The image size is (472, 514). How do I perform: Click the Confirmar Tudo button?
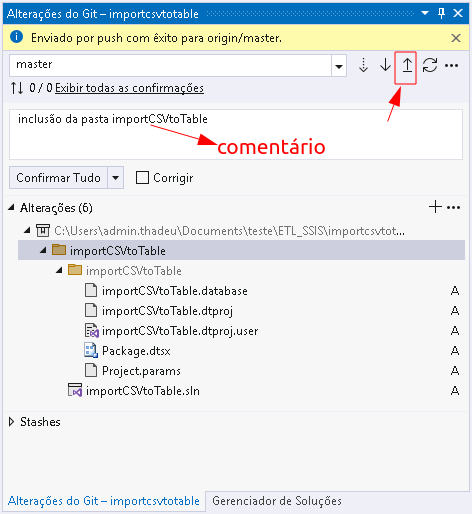click(58, 178)
